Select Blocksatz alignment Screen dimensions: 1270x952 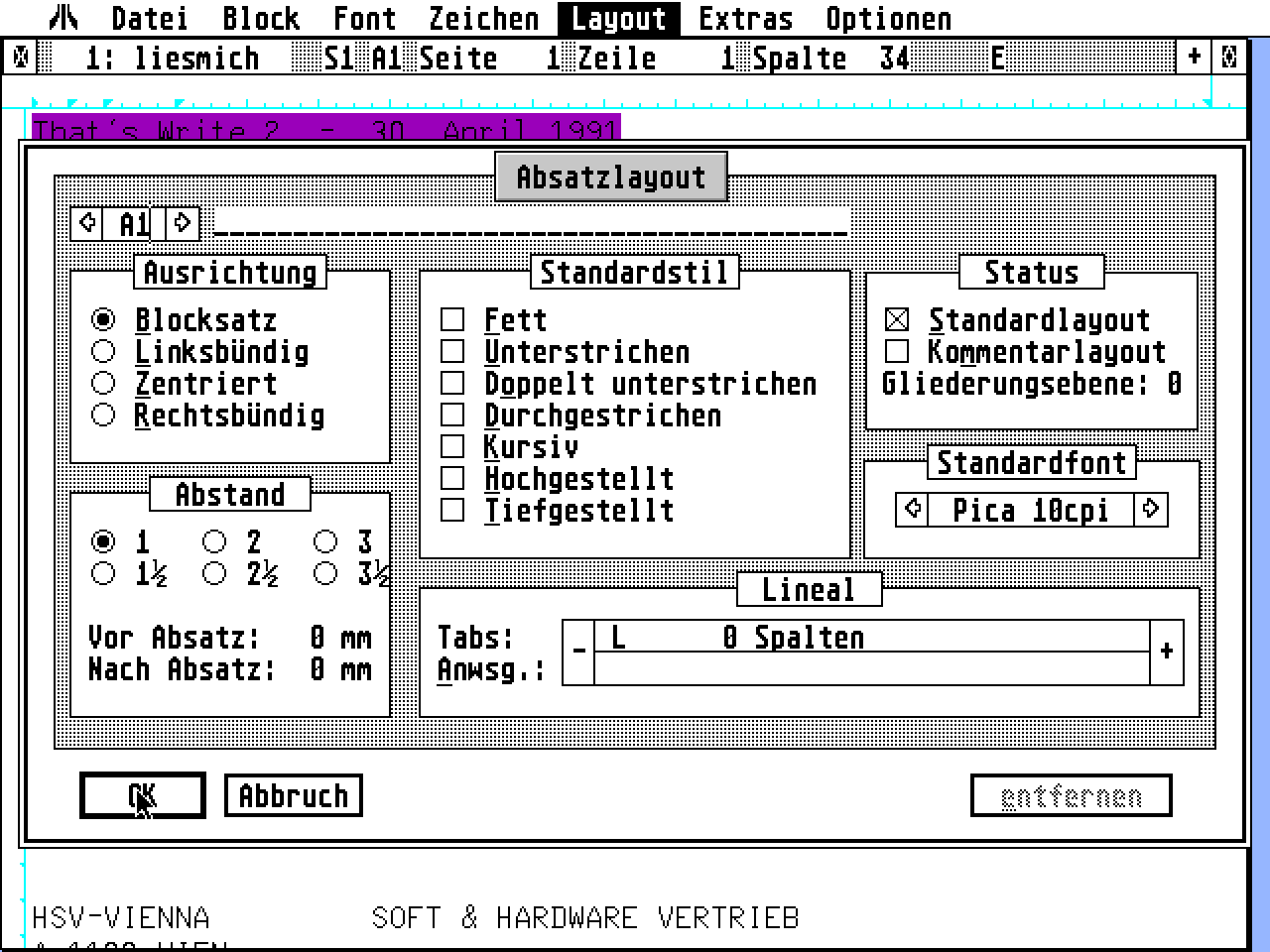point(103,320)
